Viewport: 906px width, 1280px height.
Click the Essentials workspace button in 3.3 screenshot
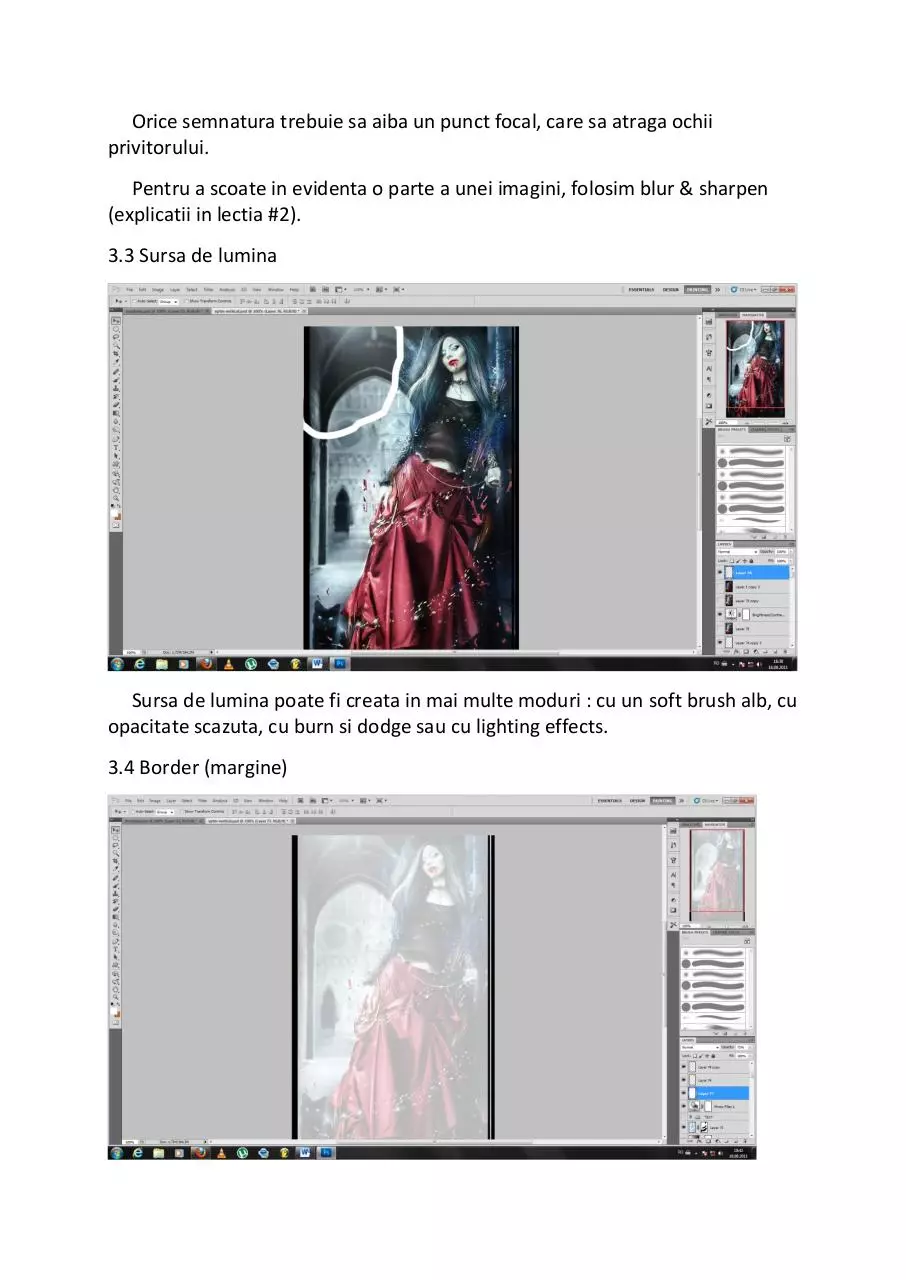point(641,289)
